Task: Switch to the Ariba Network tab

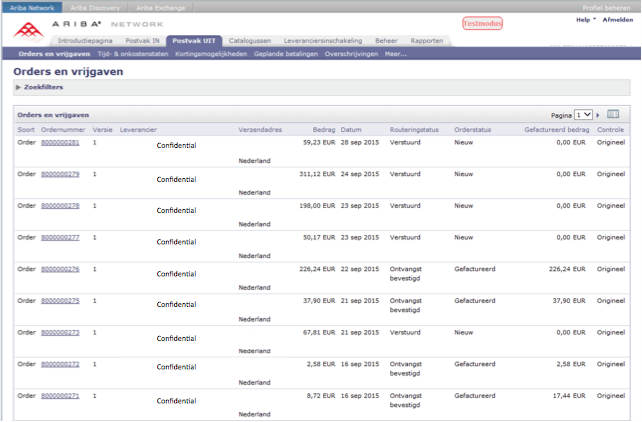Action: tap(32, 8)
